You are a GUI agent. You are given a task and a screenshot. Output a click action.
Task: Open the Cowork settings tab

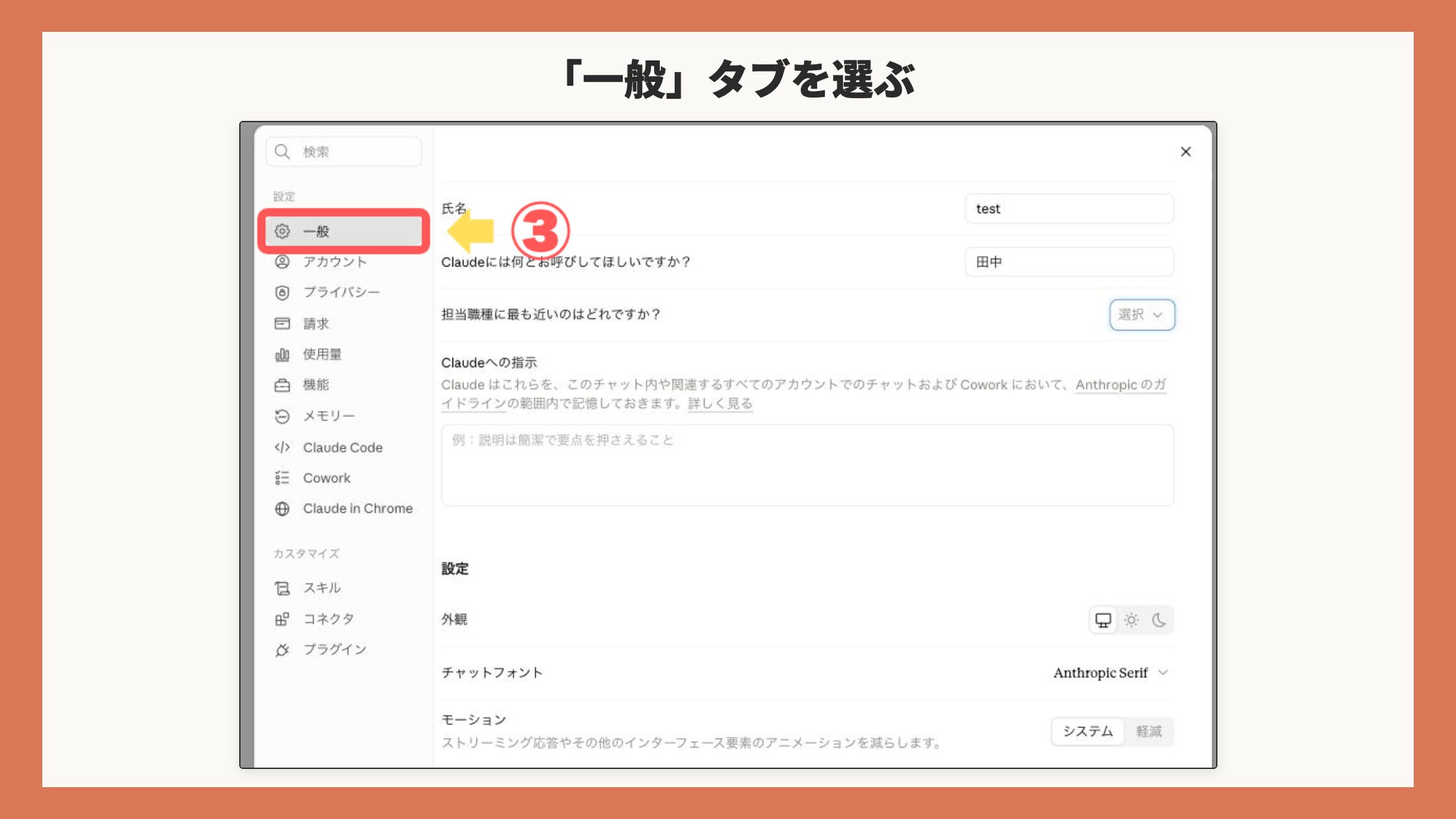(x=344, y=478)
